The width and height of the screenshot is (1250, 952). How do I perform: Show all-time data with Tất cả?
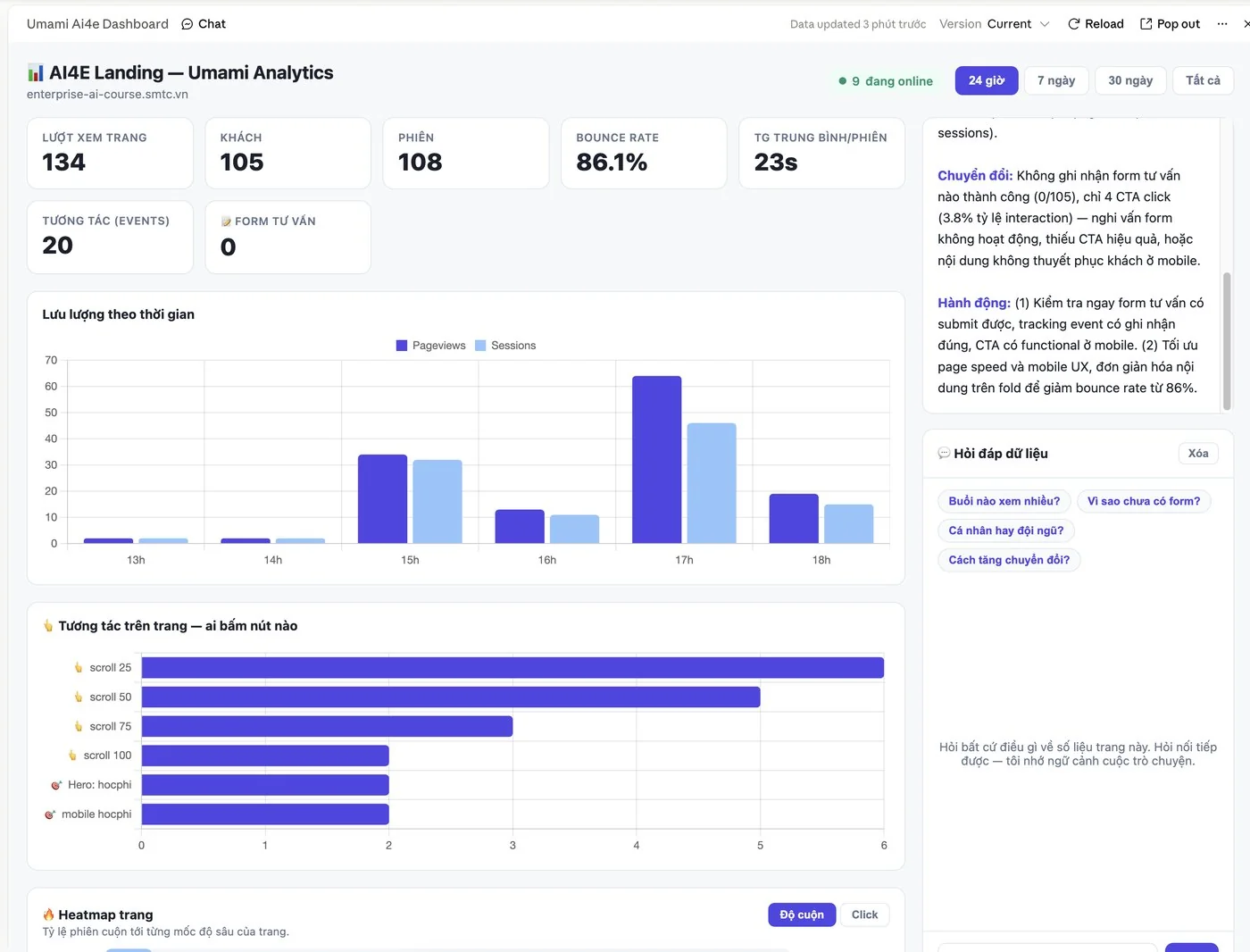coord(1203,80)
